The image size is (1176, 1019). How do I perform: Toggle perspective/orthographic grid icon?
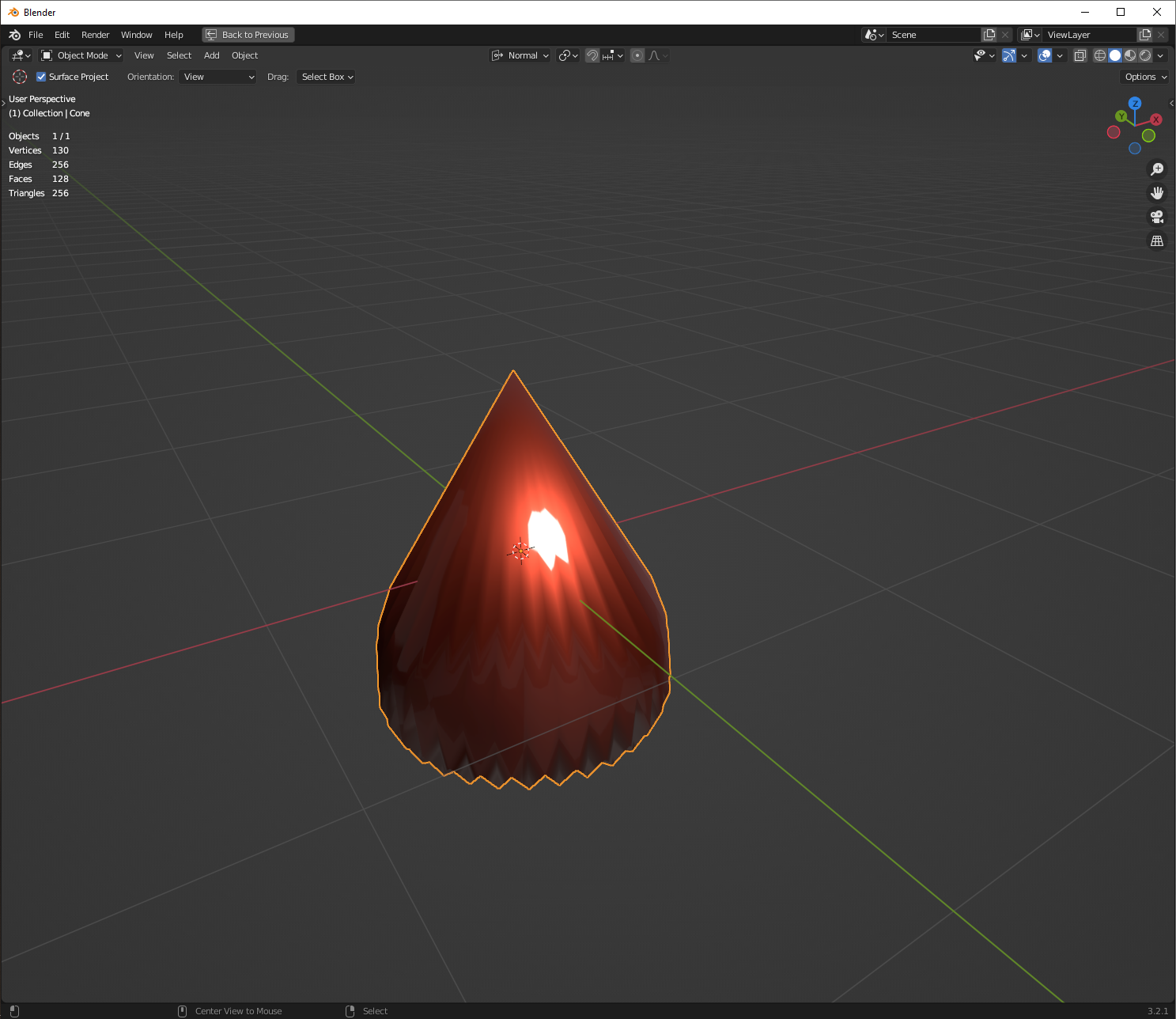(x=1157, y=241)
